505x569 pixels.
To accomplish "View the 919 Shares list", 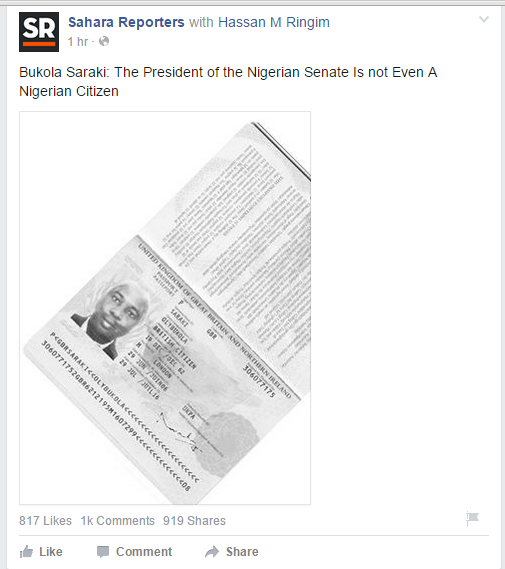I will pyautogui.click(x=194, y=521).
